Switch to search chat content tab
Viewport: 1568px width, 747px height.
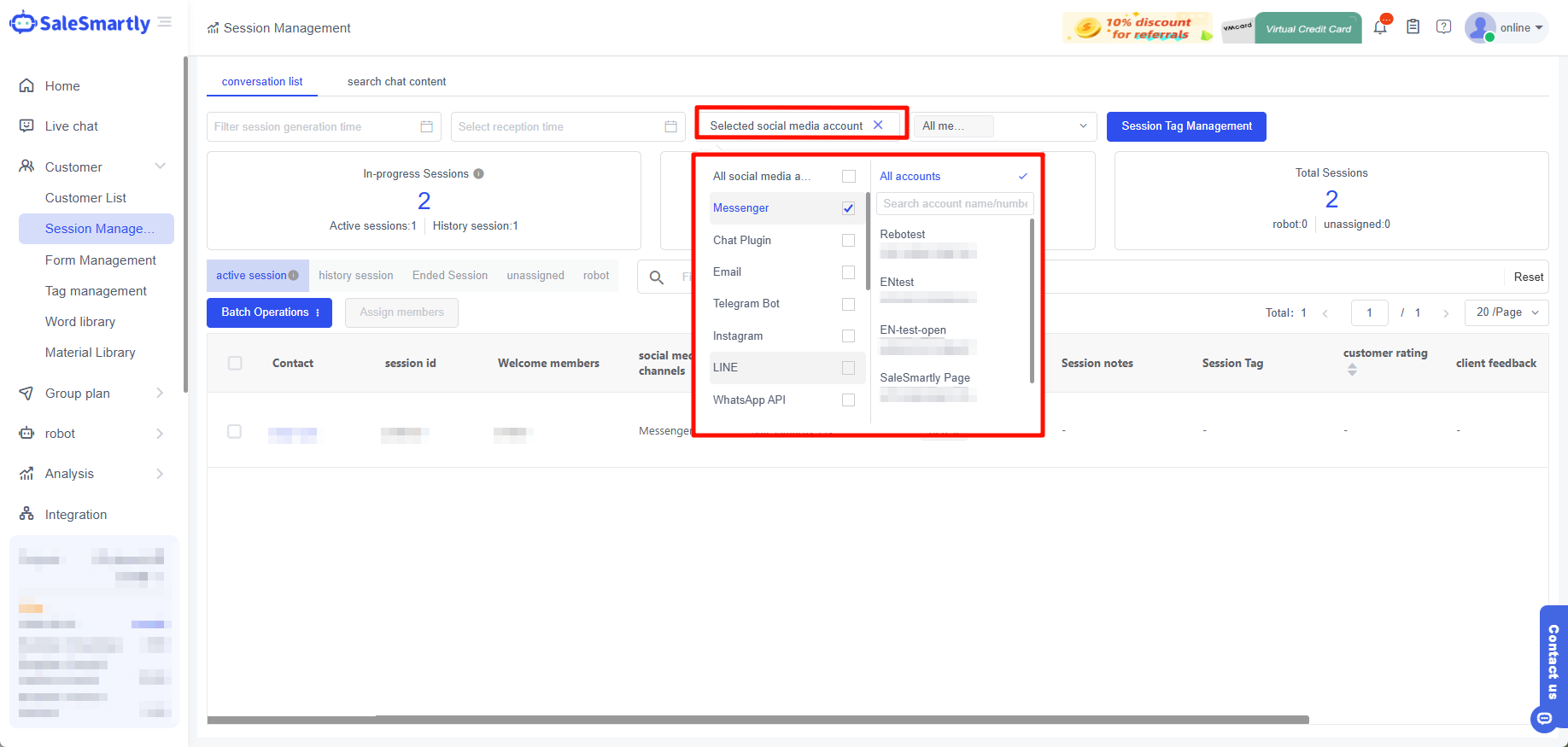(x=396, y=82)
